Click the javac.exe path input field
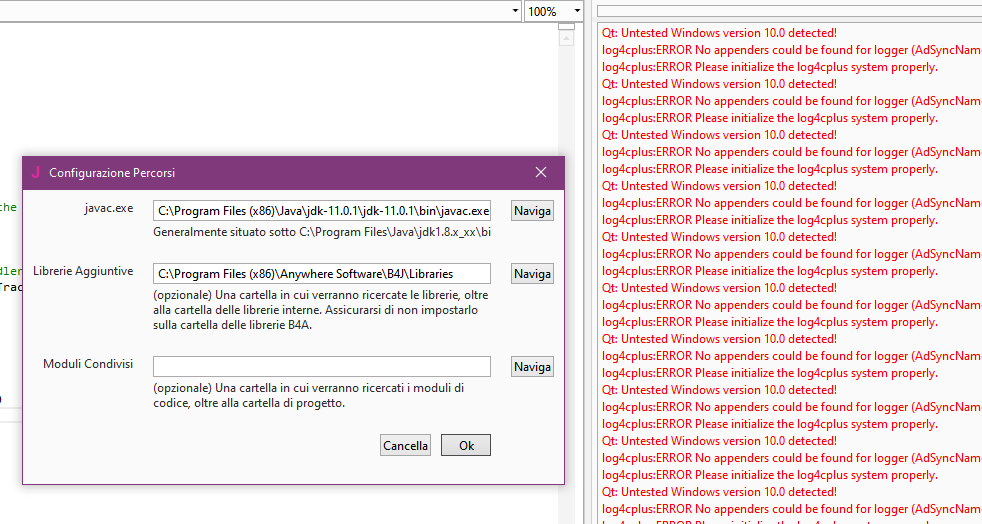This screenshot has width=982, height=524. coord(322,211)
